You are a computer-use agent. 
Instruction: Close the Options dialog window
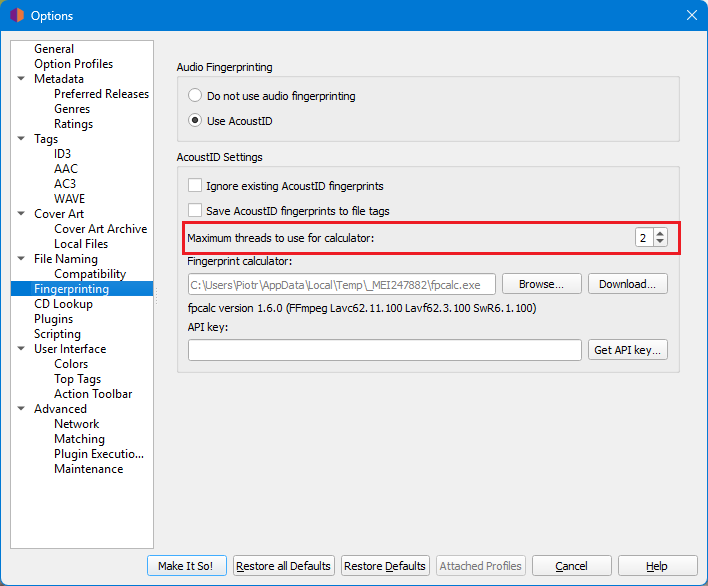[691, 15]
